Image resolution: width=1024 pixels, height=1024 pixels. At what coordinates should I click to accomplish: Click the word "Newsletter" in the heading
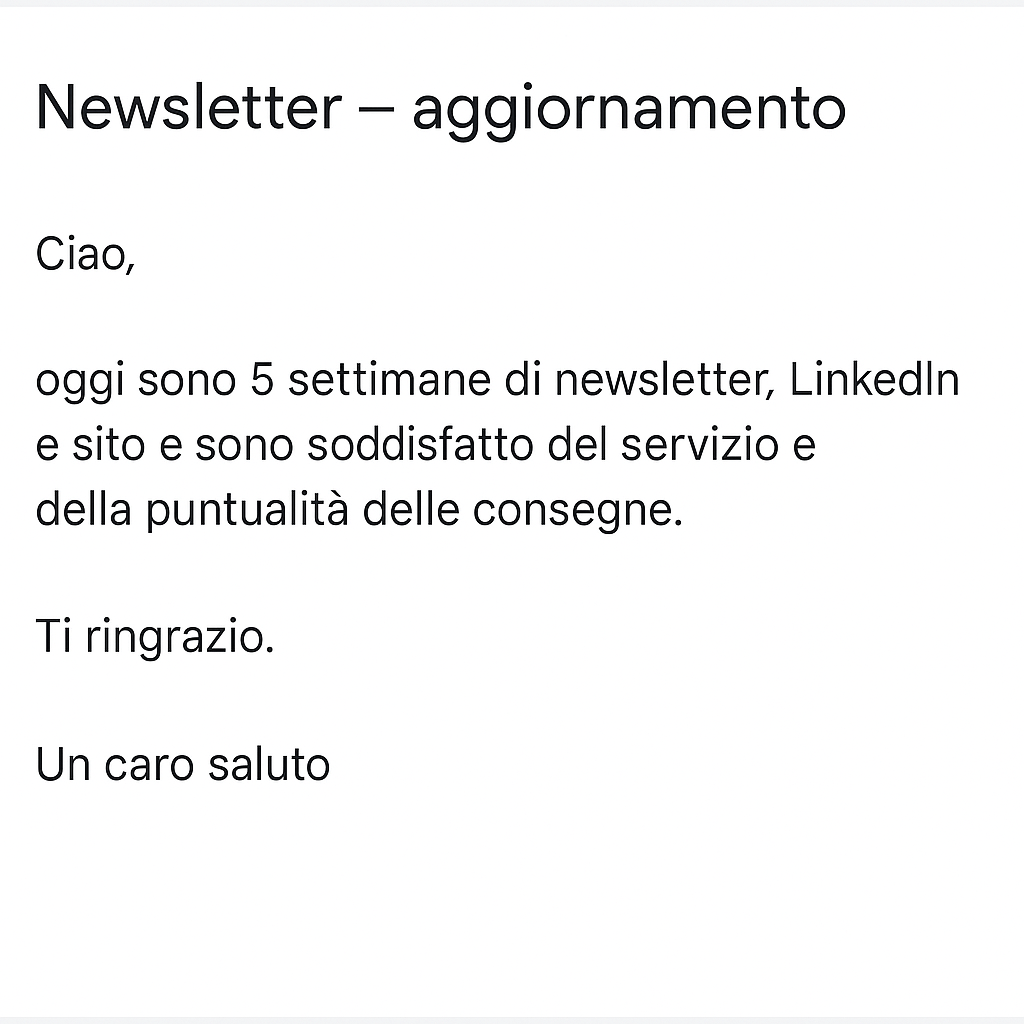(x=188, y=108)
